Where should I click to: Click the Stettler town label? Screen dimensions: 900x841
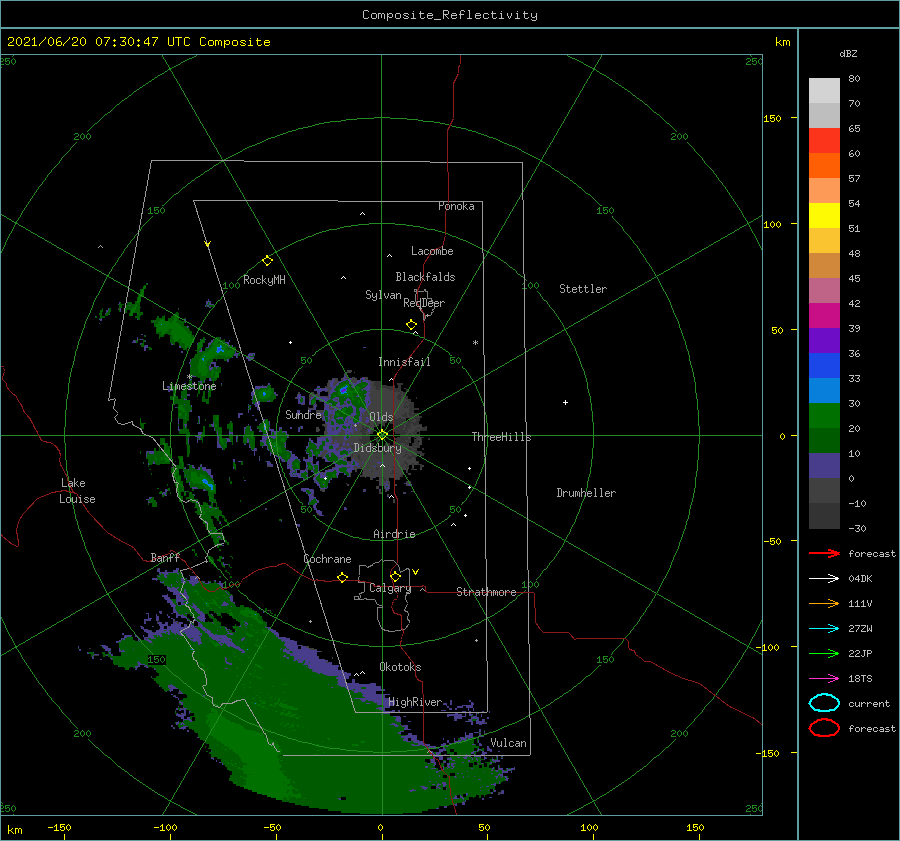(583, 289)
